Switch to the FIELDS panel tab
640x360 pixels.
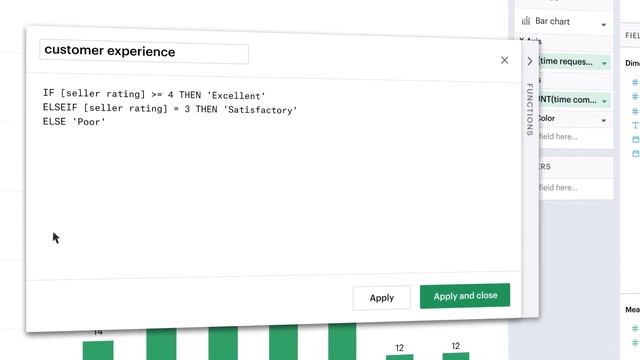(632, 36)
